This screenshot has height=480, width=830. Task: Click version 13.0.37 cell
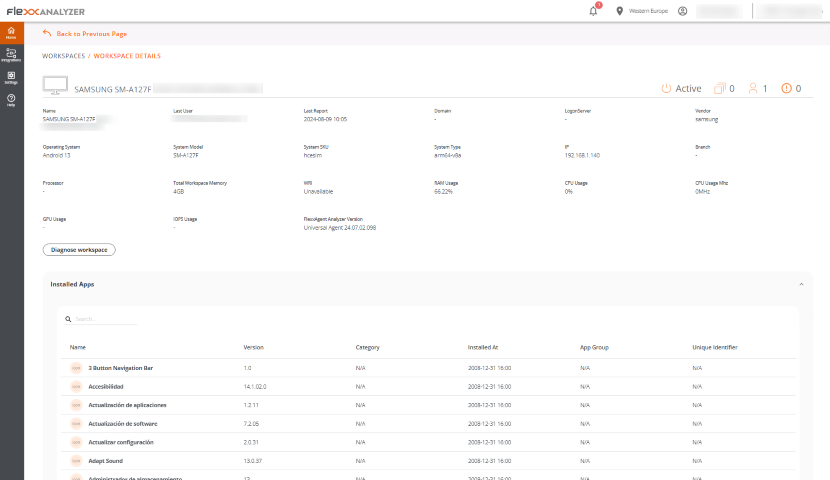click(x=252, y=460)
